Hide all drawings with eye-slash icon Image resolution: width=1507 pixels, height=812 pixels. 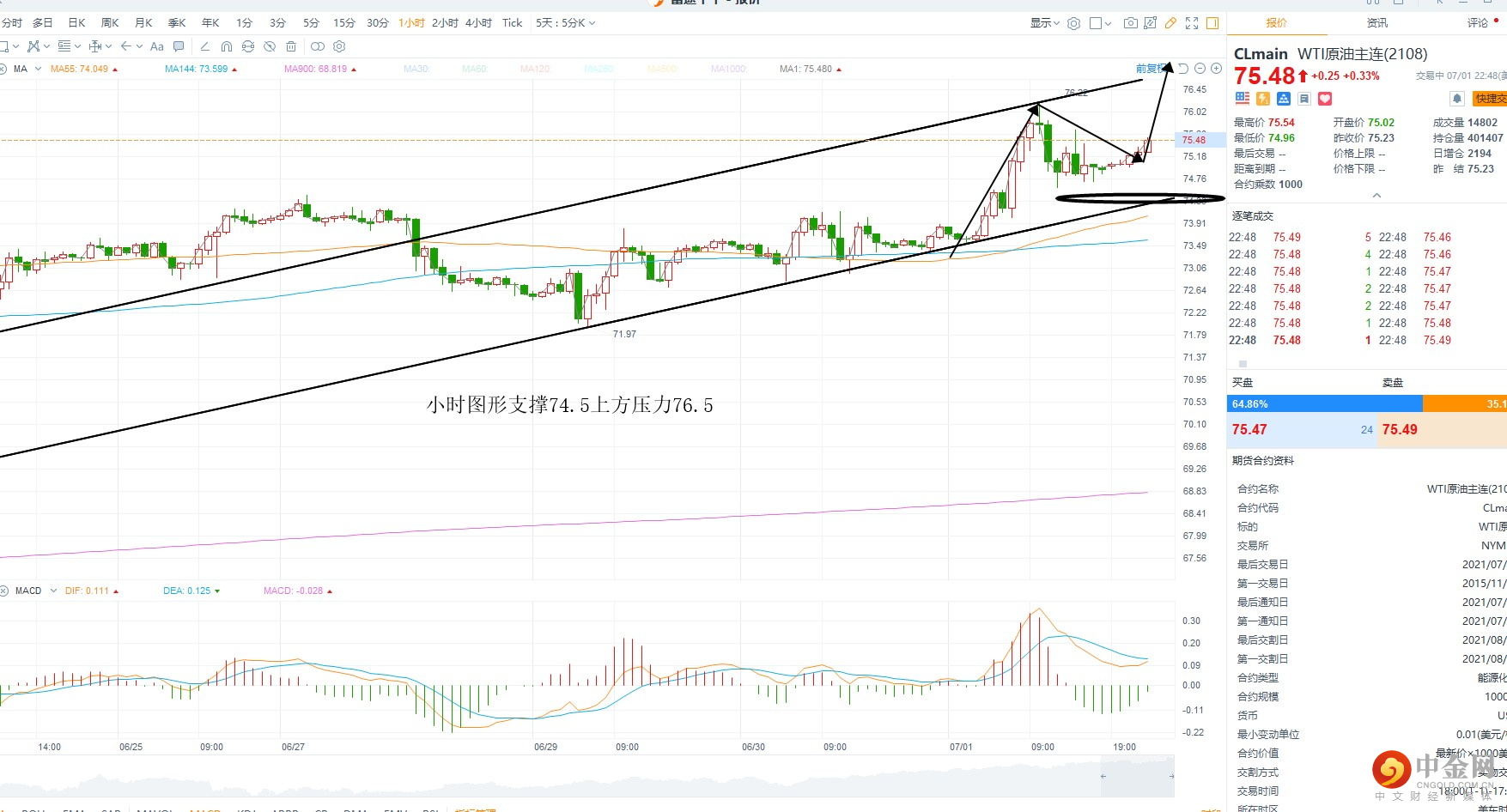pyautogui.click(x=270, y=46)
